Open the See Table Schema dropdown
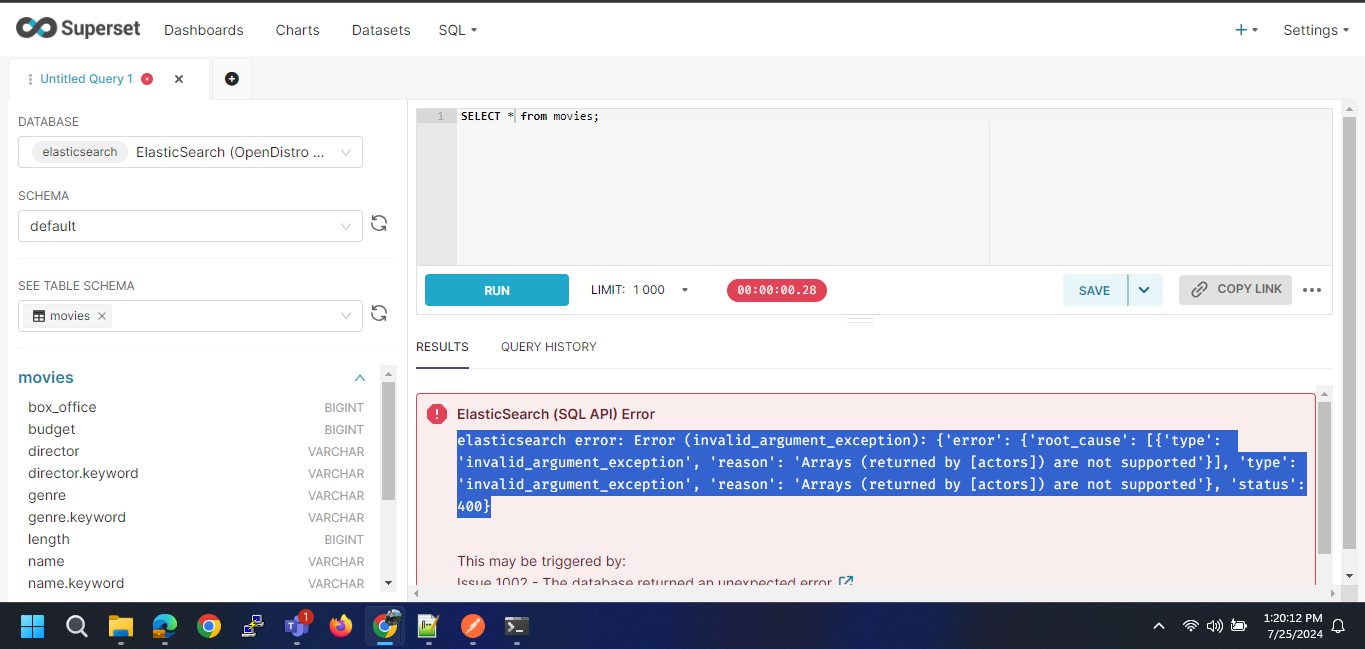 [x=190, y=316]
